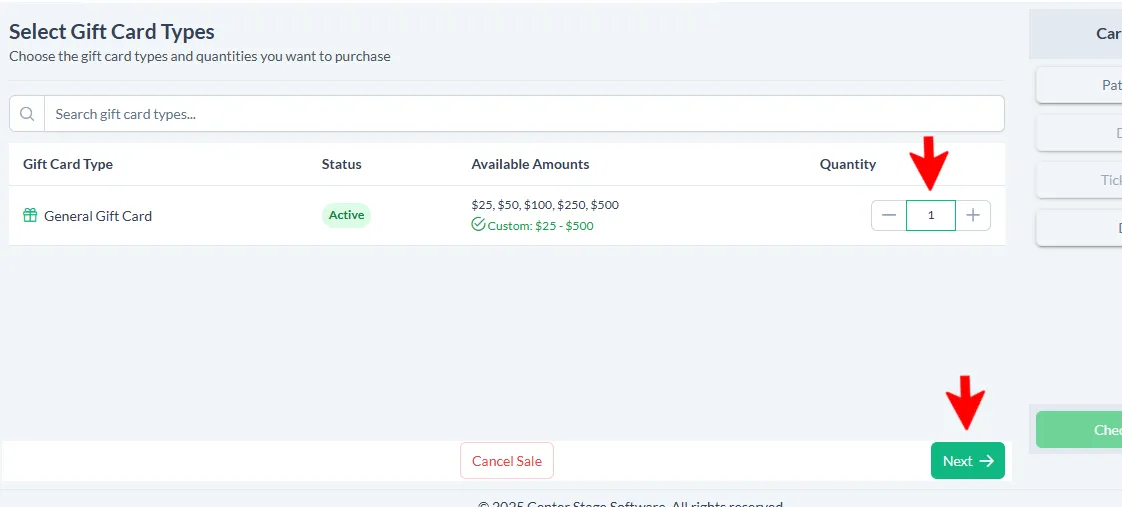Click the Gift Card Type column header
1122x507 pixels.
pyautogui.click(x=68, y=164)
